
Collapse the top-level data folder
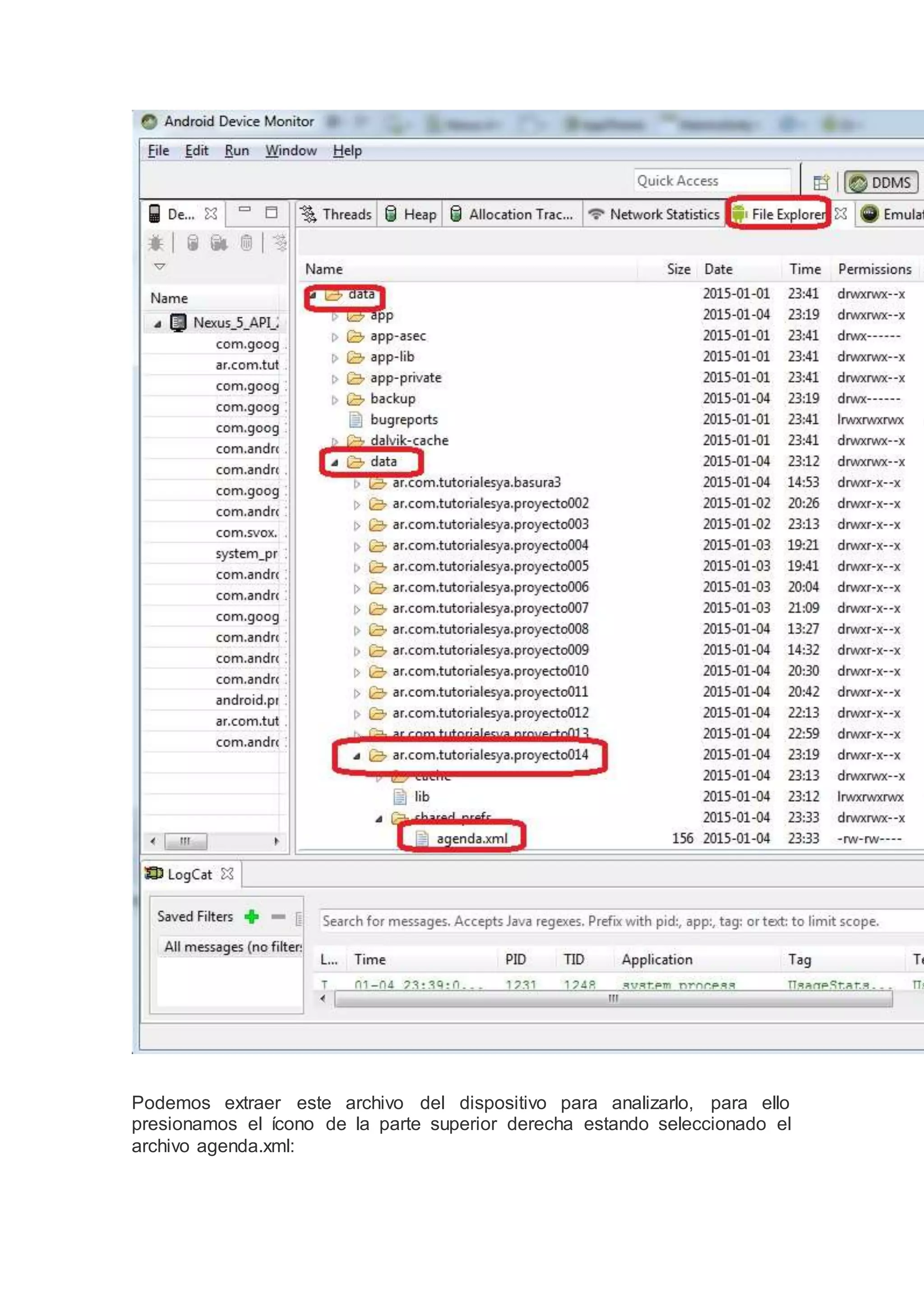[312, 295]
